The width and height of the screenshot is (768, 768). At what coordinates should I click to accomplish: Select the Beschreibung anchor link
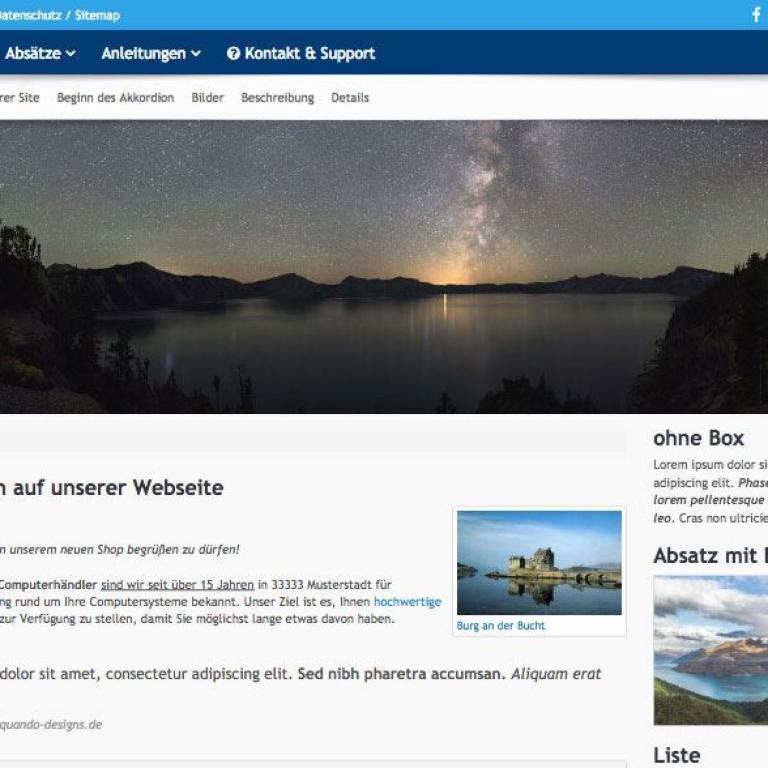[x=278, y=97]
